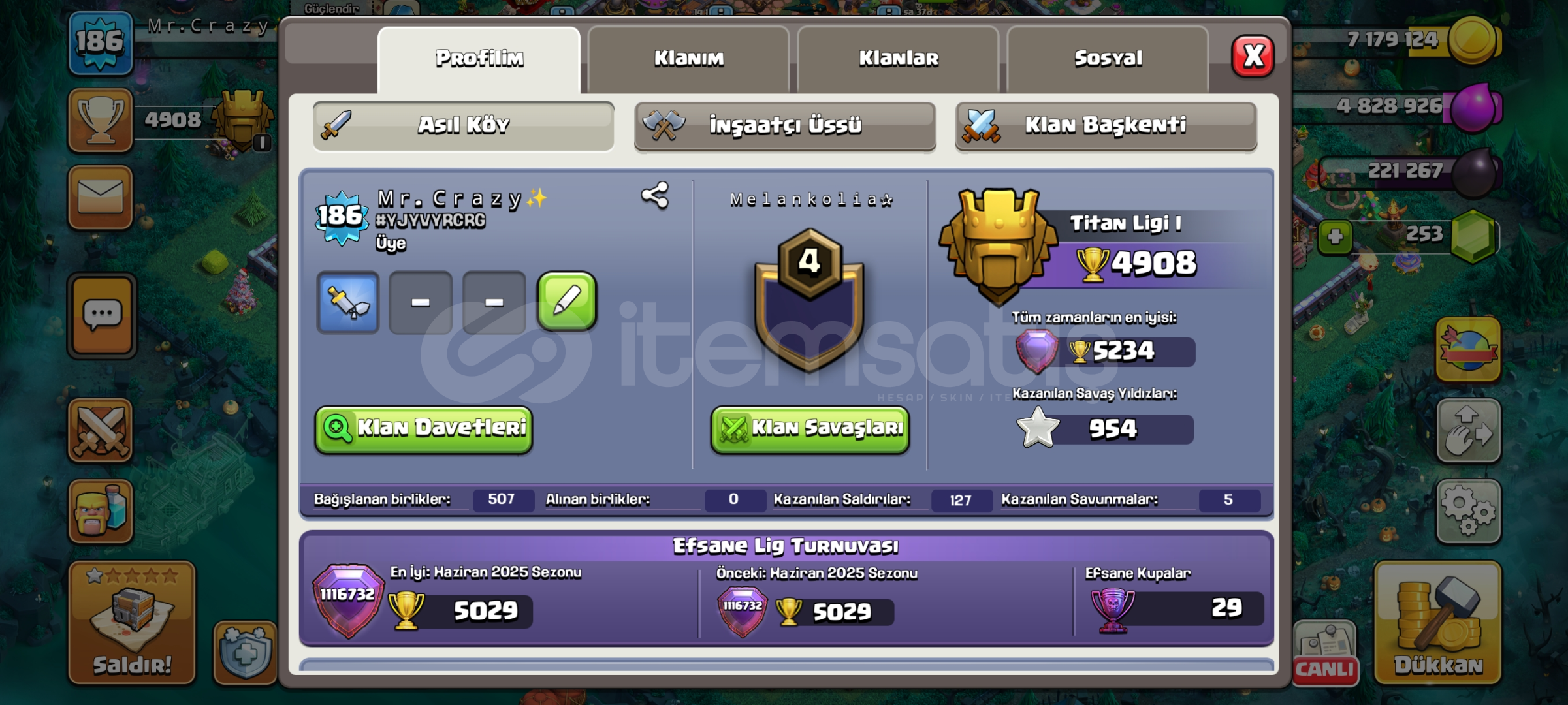The image size is (1568, 705).
Task: Open the barbarian army overview icon
Action: 101,511
